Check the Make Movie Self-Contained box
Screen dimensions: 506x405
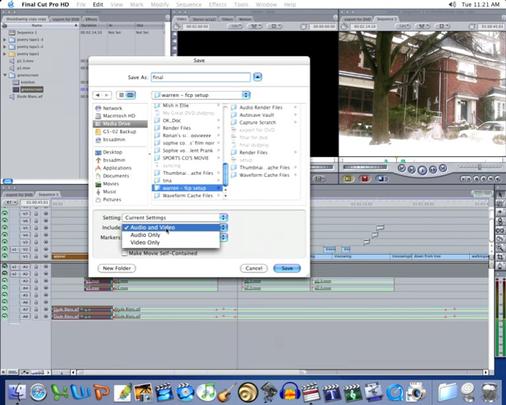pos(125,253)
